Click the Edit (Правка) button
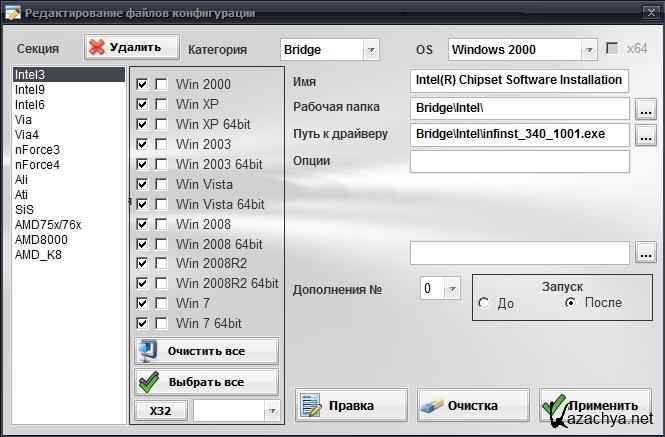The width and height of the screenshot is (665, 437). 351,406
